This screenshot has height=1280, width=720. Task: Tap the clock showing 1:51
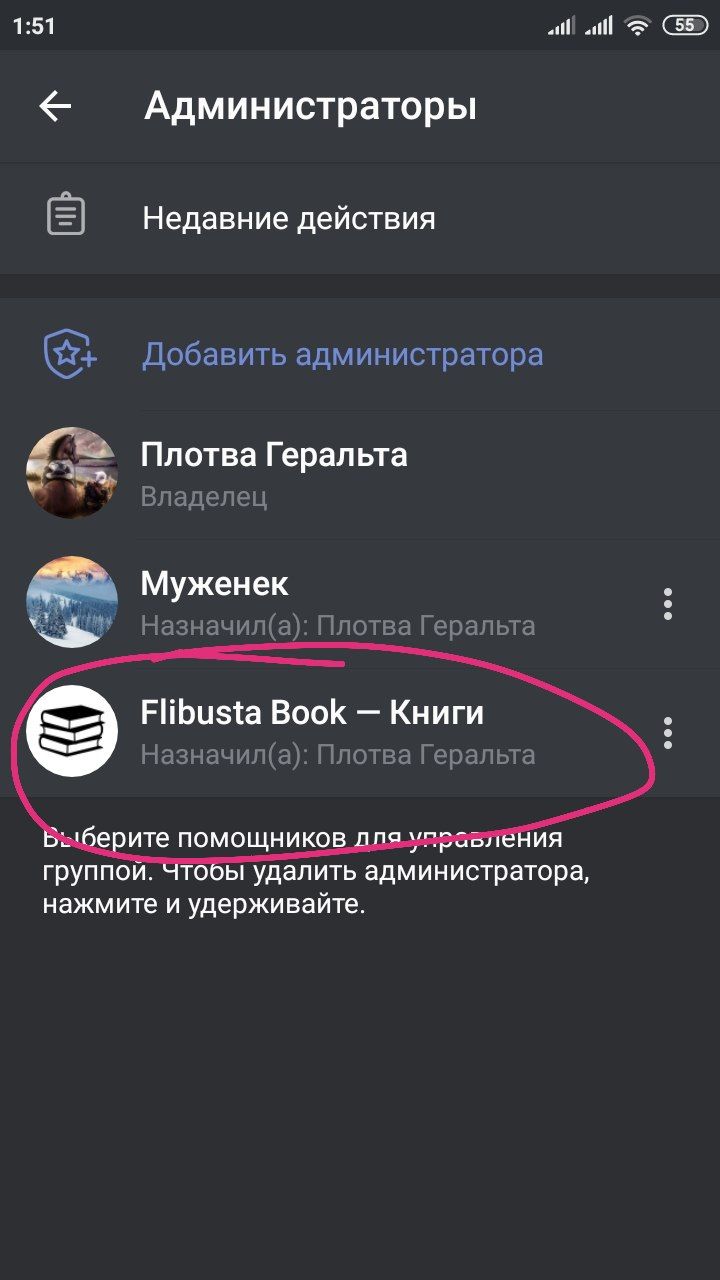(35, 27)
